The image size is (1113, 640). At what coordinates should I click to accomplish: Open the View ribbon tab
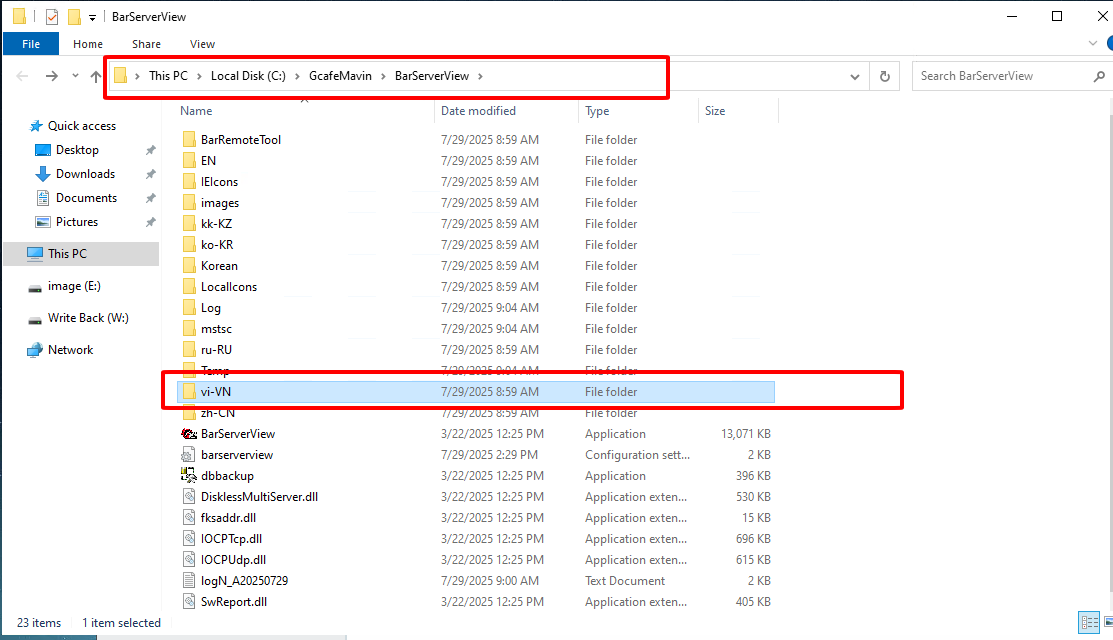click(x=202, y=44)
